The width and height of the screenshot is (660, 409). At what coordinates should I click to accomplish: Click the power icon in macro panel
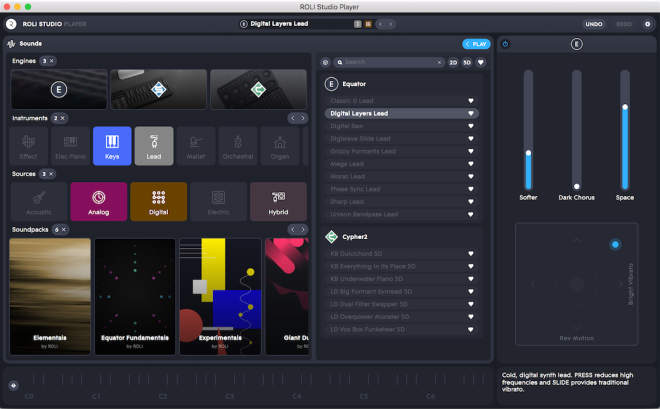tap(506, 44)
